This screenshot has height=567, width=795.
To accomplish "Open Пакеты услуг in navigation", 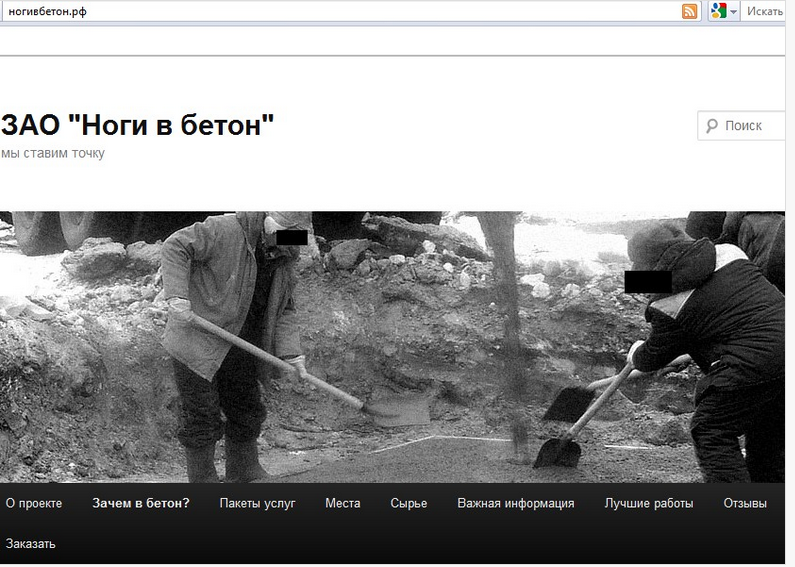I will coord(257,503).
